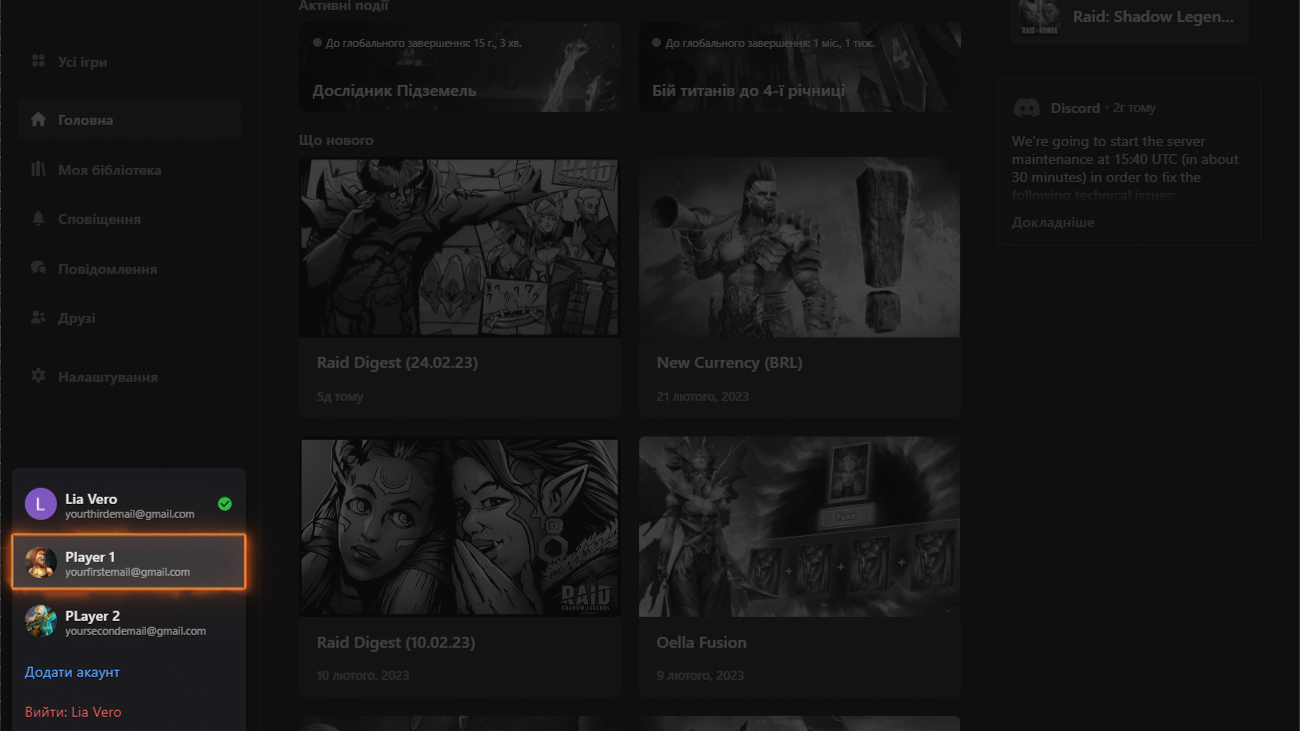
Task: Click the Discord logo icon
Action: [1027, 108]
